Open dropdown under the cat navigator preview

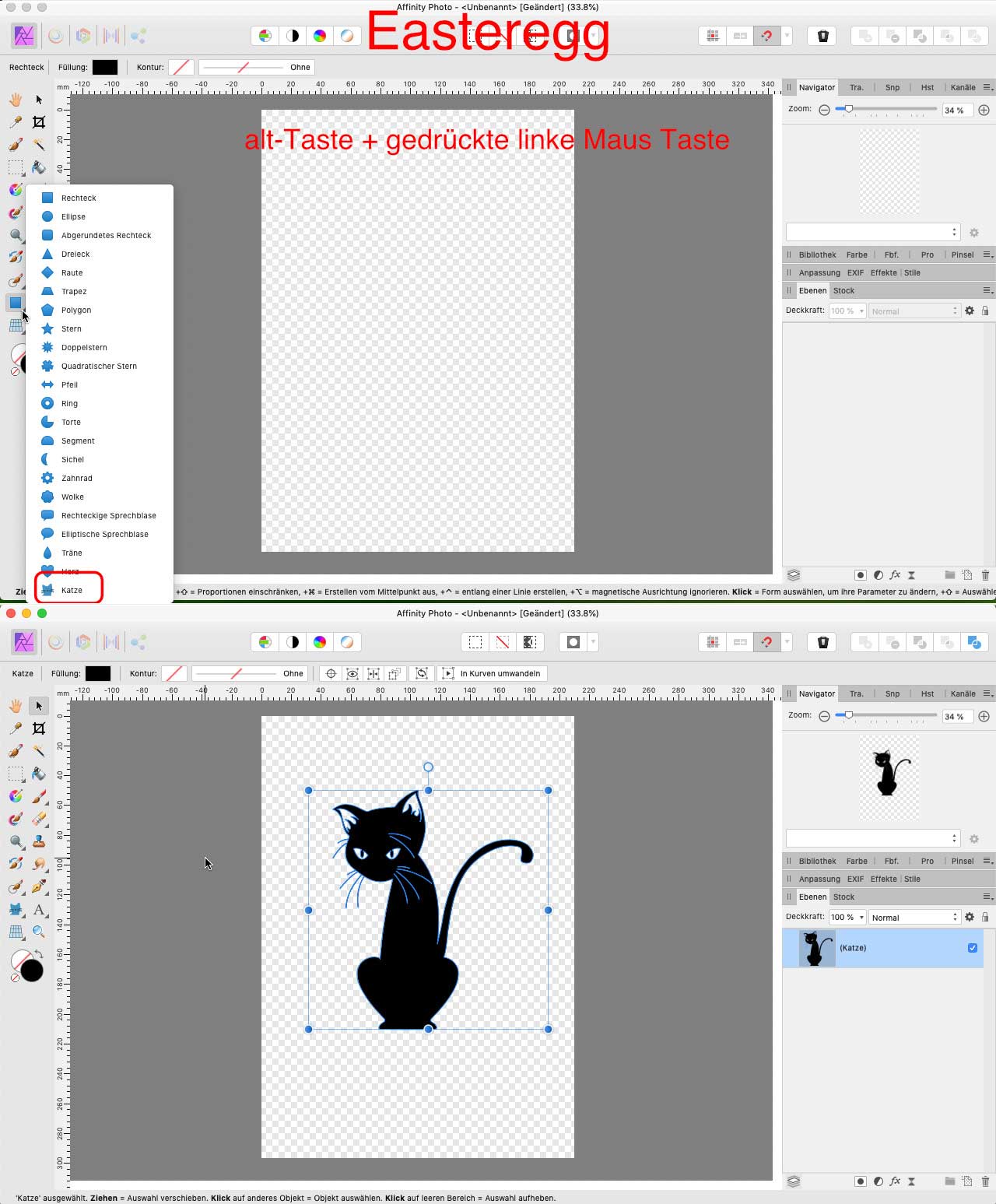pyautogui.click(x=872, y=838)
